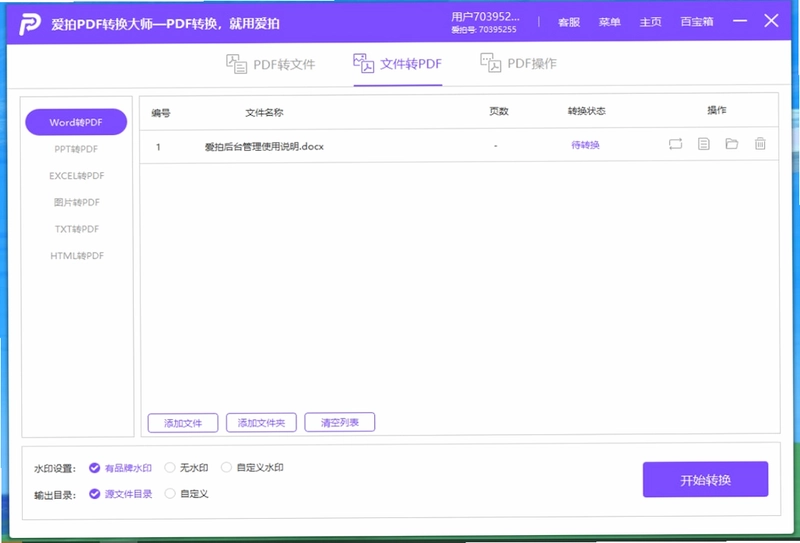This screenshot has height=543, width=800.
Task: Click the 爱拍号: 70395255 text
Action: 484,30
